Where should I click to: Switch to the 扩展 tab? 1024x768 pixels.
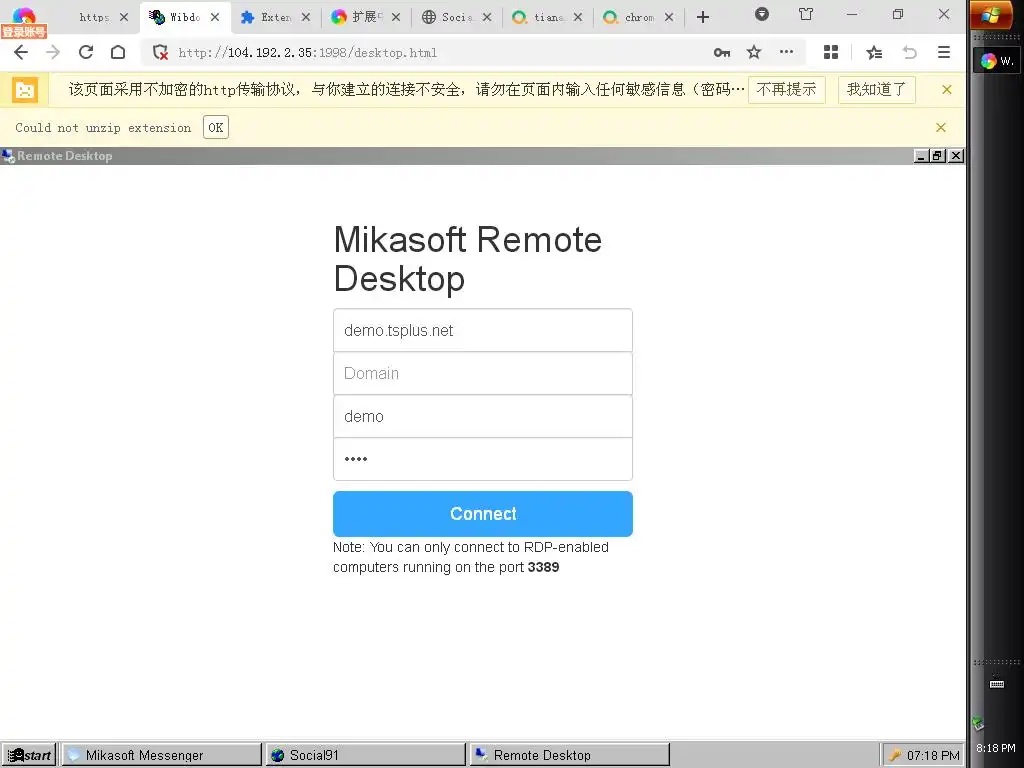coord(366,18)
